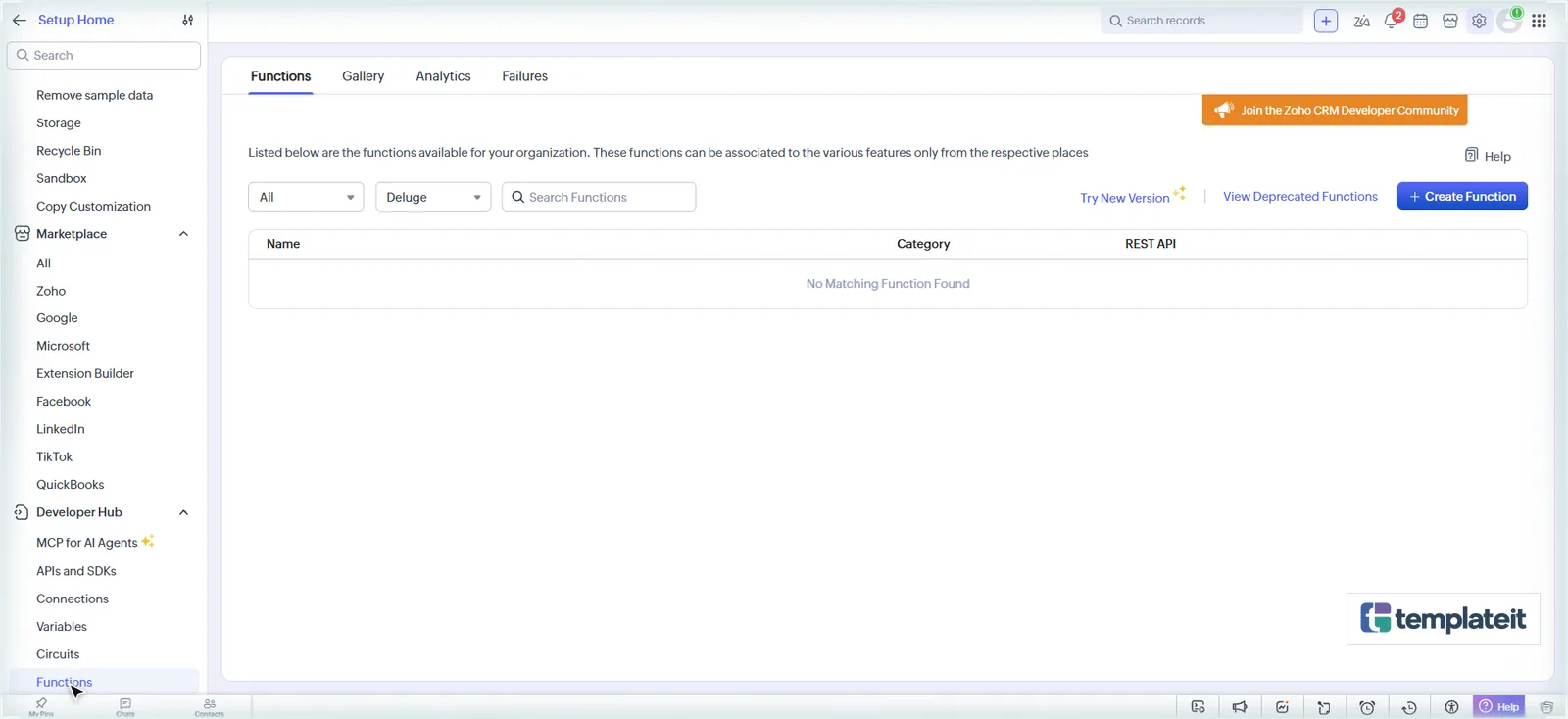Click the sidebar Search box
This screenshot has width=1568, height=719.
click(x=104, y=56)
